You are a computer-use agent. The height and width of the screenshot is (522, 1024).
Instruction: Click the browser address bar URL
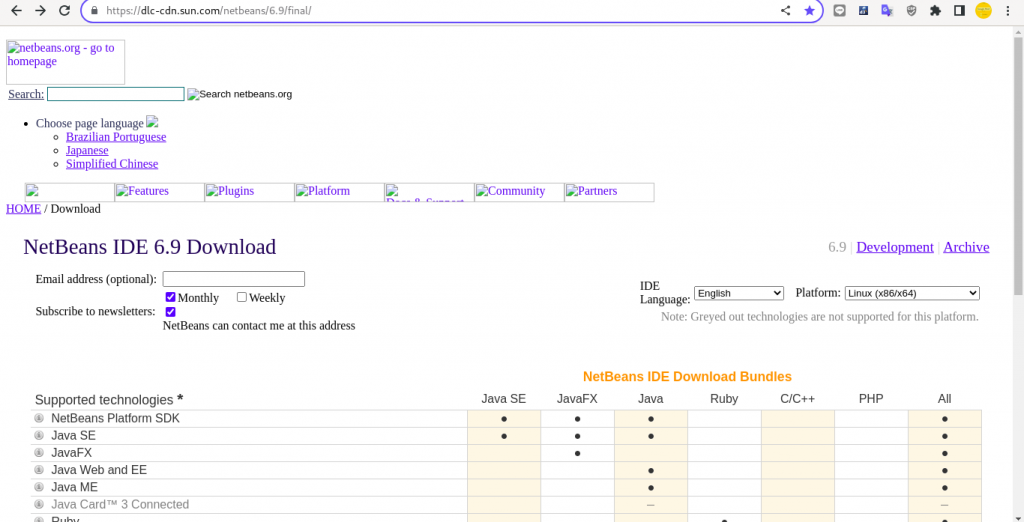(x=208, y=10)
